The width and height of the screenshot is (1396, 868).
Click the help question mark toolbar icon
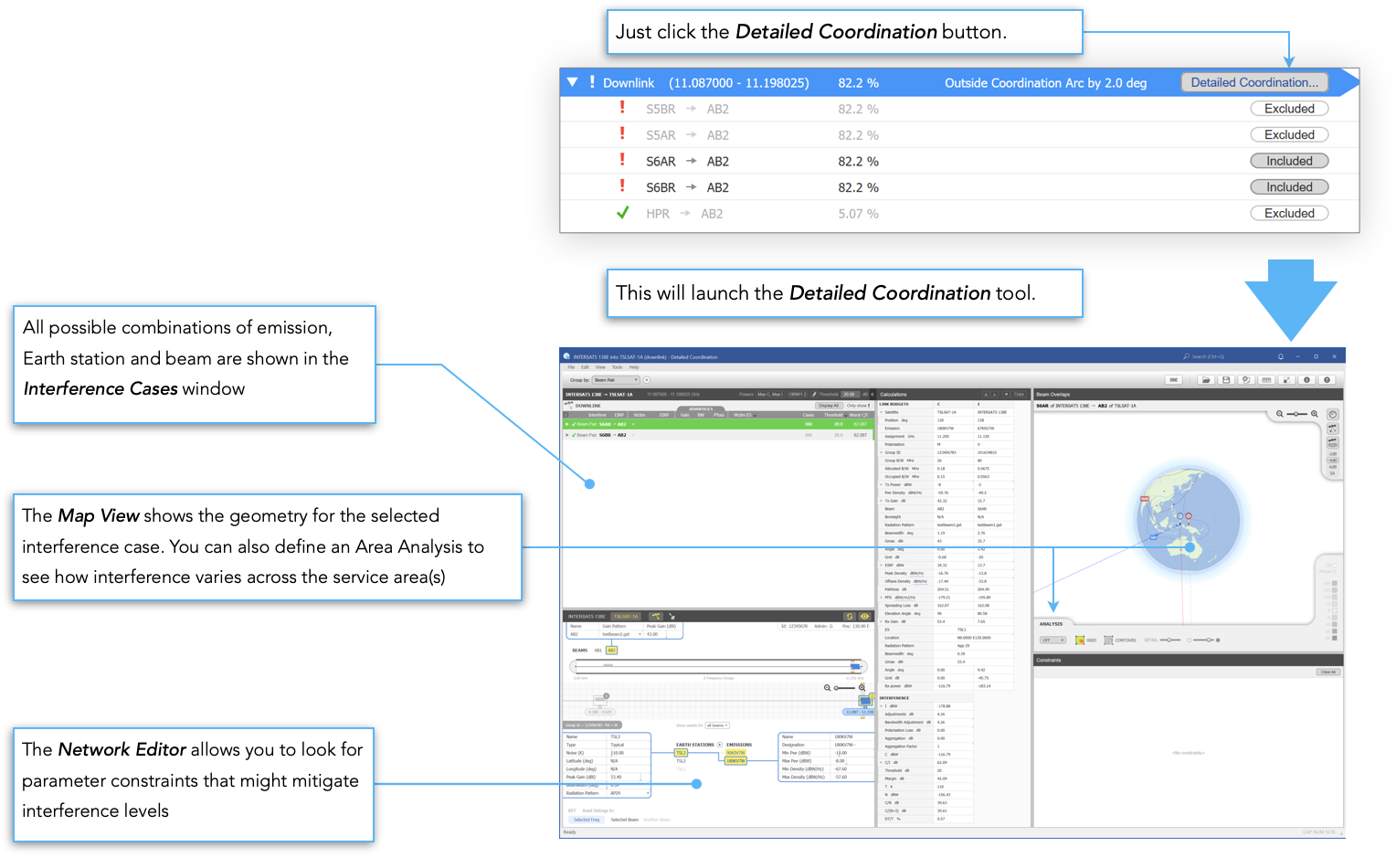pos(1327,380)
